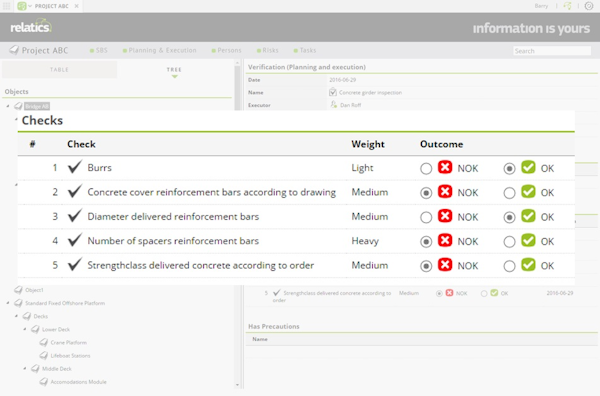The width and height of the screenshot is (600, 396).
Task: Select OK radio for Diameter delivered reinforcement bars
Action: (x=509, y=217)
